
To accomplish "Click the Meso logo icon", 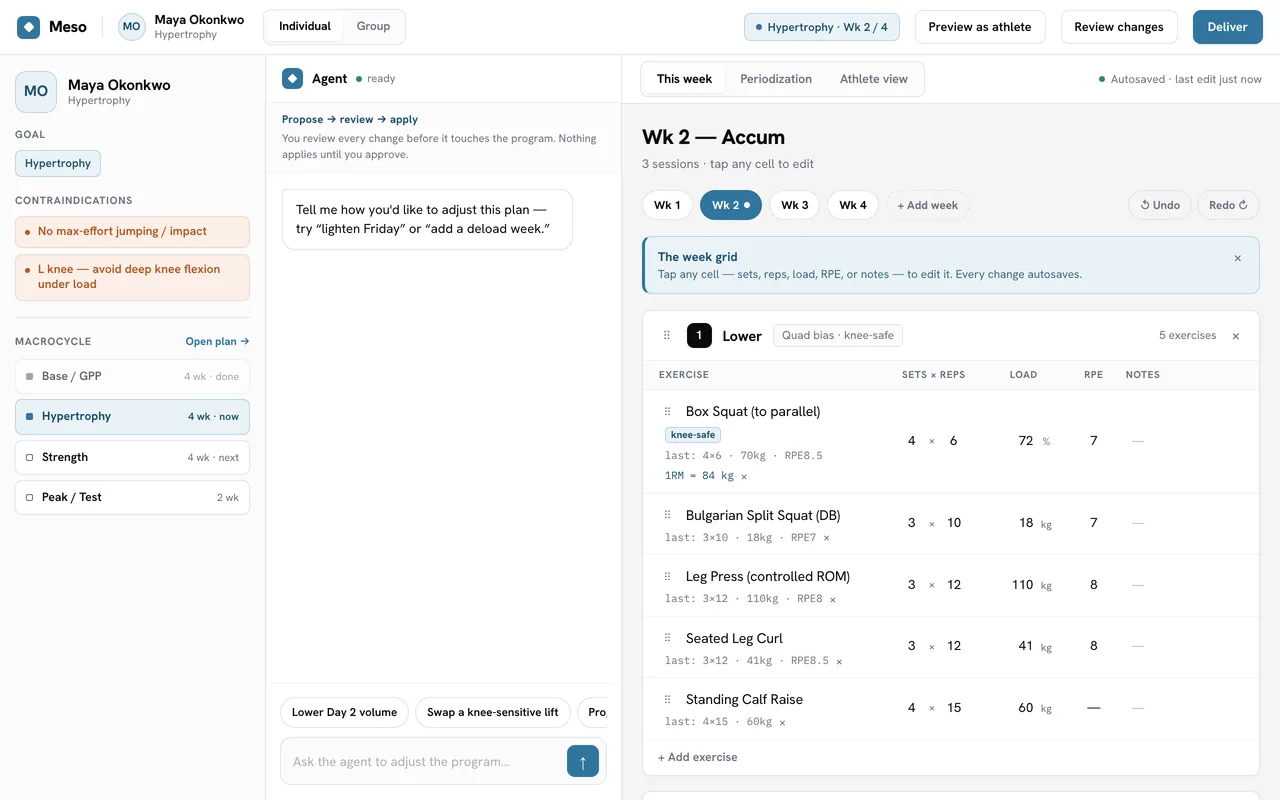I will click(29, 27).
